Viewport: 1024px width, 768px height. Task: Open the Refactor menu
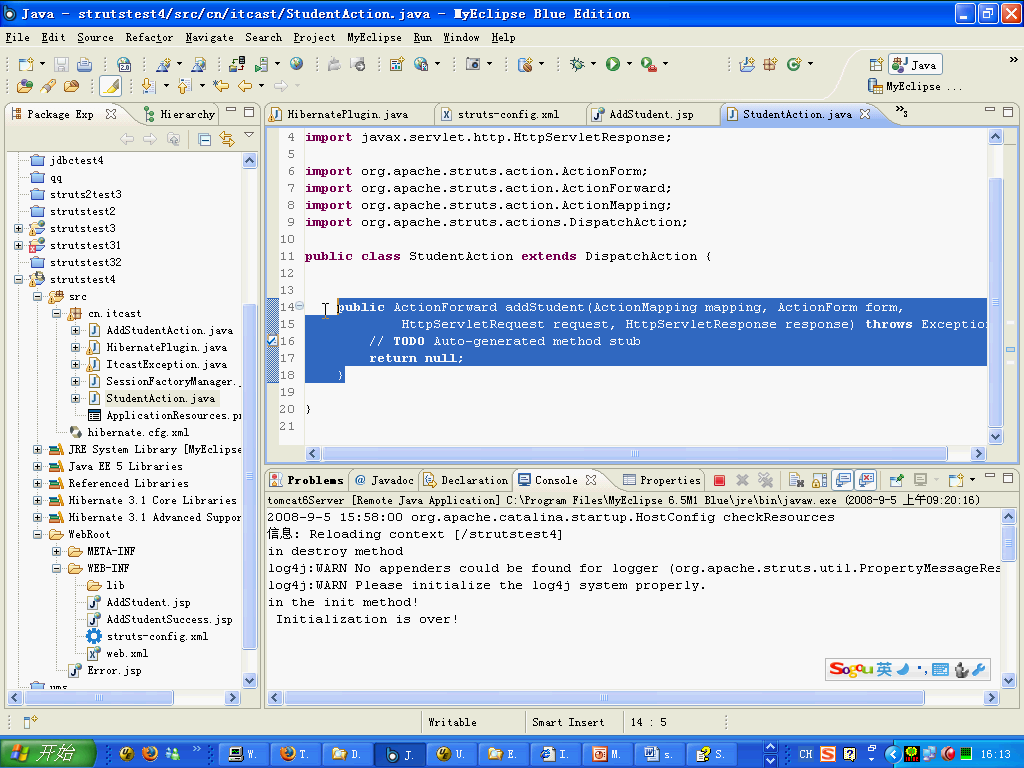(x=149, y=37)
